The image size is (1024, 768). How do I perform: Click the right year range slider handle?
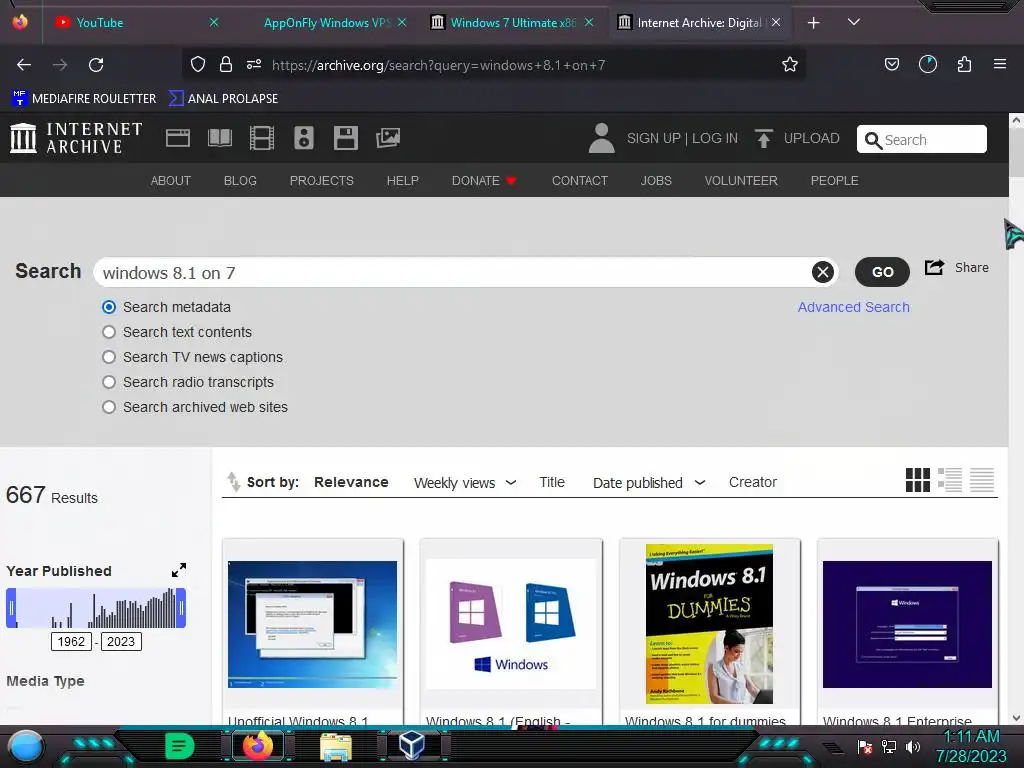click(x=181, y=608)
